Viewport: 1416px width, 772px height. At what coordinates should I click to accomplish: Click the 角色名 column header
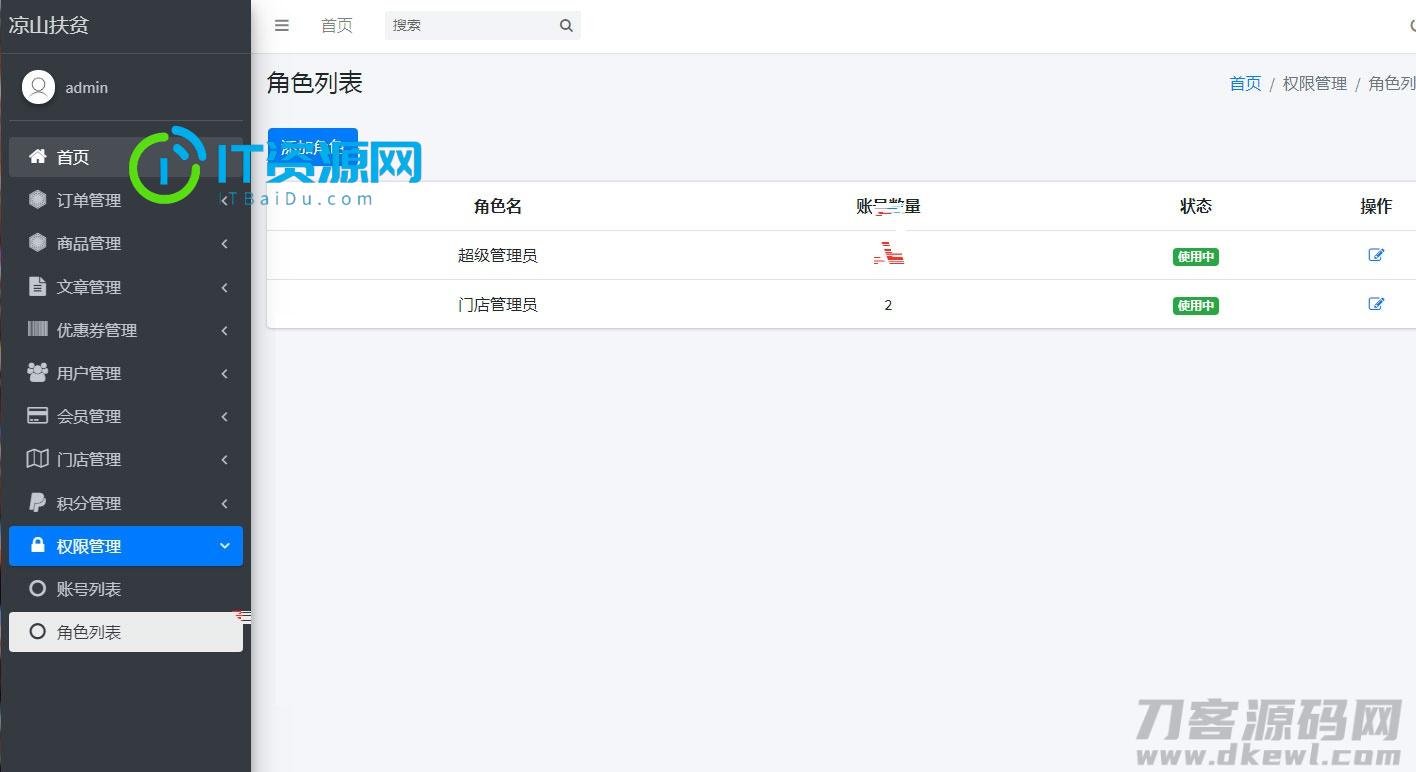coord(498,206)
